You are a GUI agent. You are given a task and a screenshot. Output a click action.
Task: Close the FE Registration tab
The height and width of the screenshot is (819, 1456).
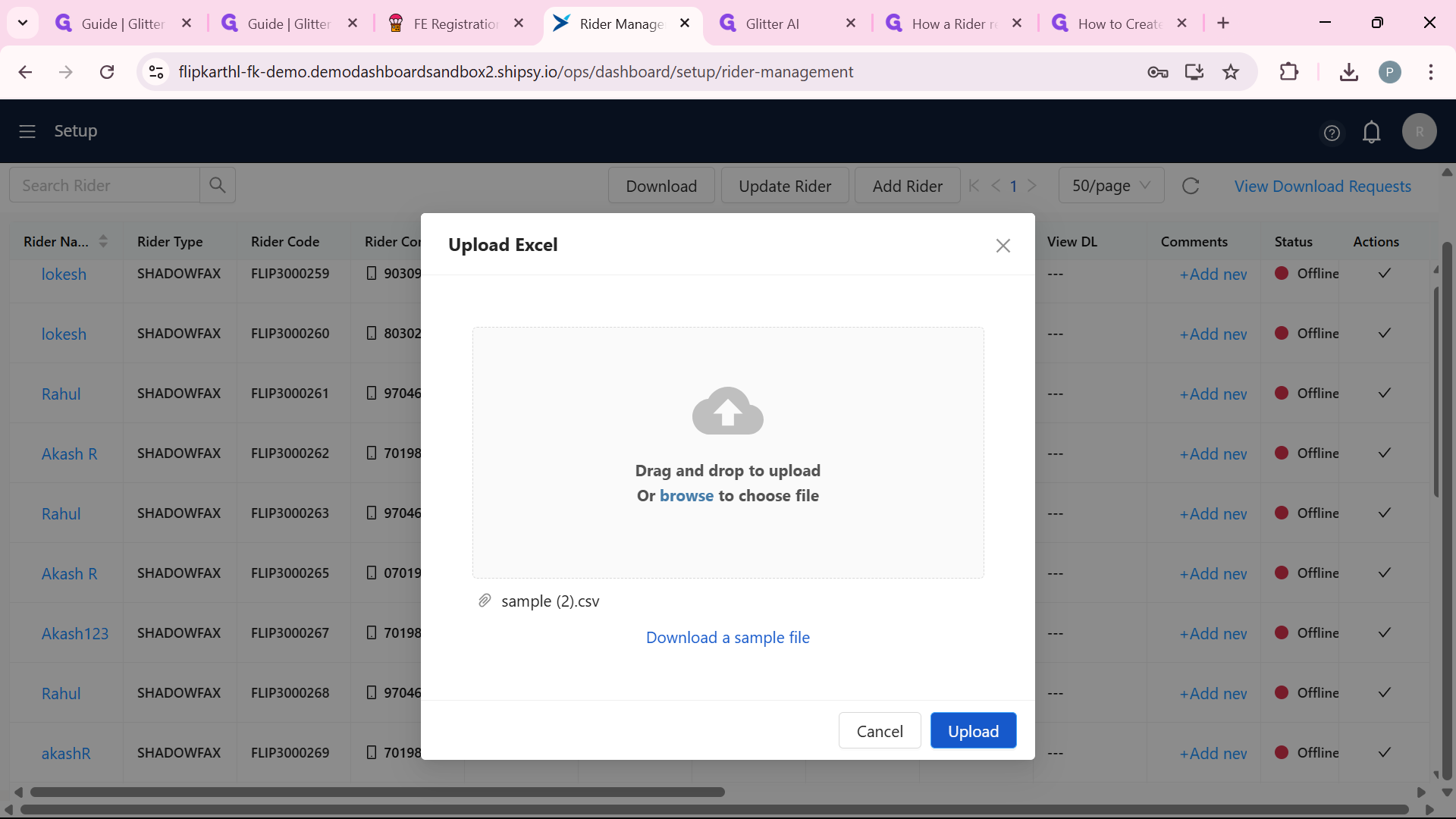click(519, 24)
